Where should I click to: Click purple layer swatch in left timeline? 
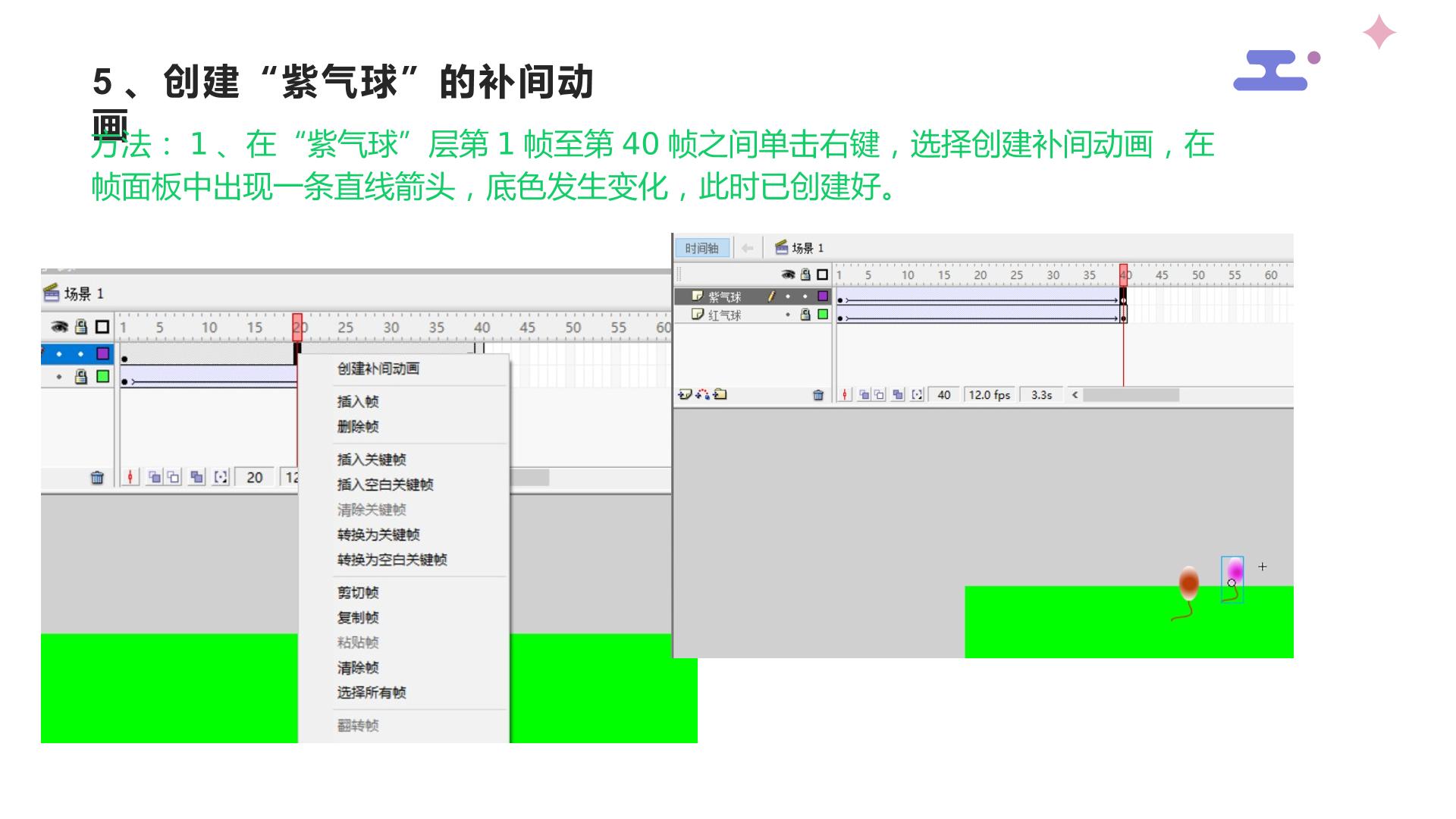coord(102,353)
